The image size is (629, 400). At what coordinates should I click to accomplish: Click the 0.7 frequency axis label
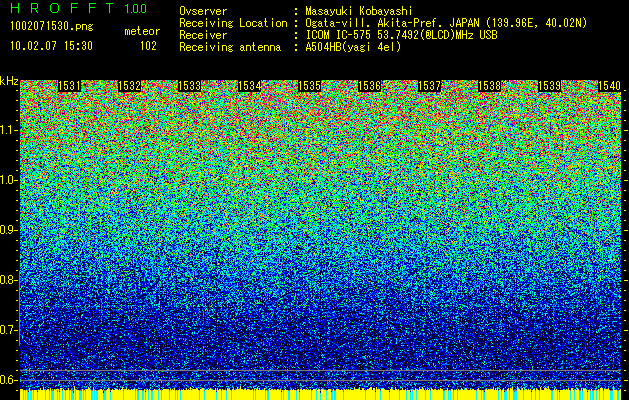point(9,330)
